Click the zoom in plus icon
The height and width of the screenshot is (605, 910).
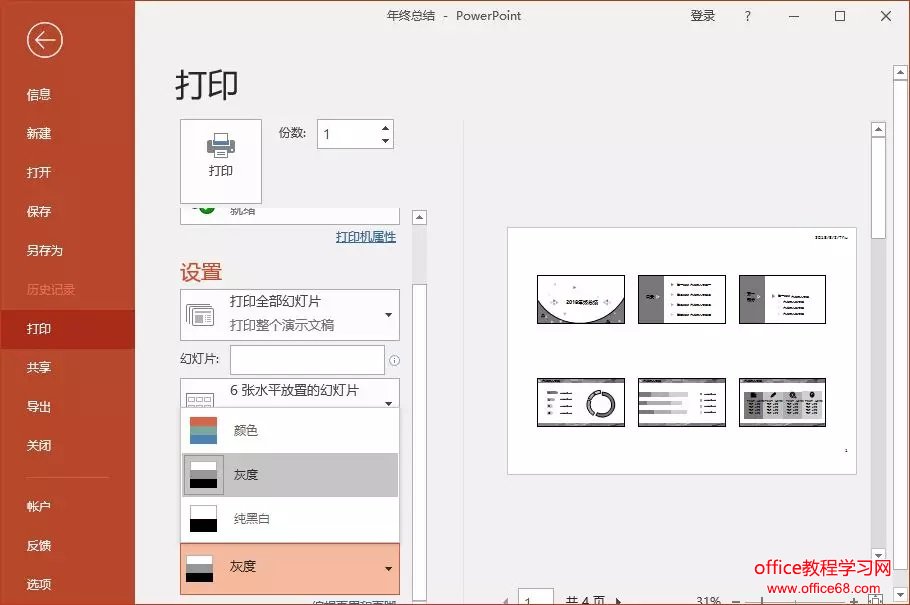[853, 601]
